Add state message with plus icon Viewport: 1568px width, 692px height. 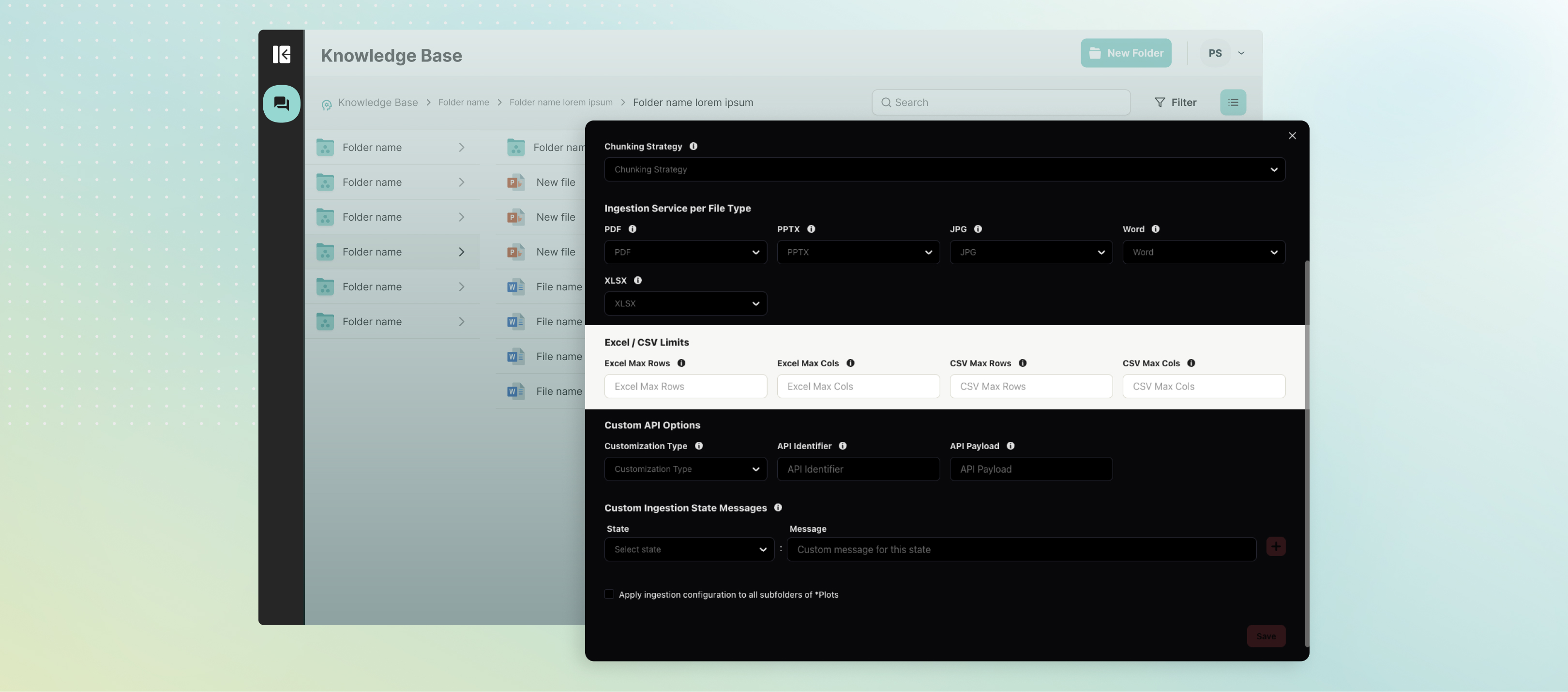click(1276, 546)
